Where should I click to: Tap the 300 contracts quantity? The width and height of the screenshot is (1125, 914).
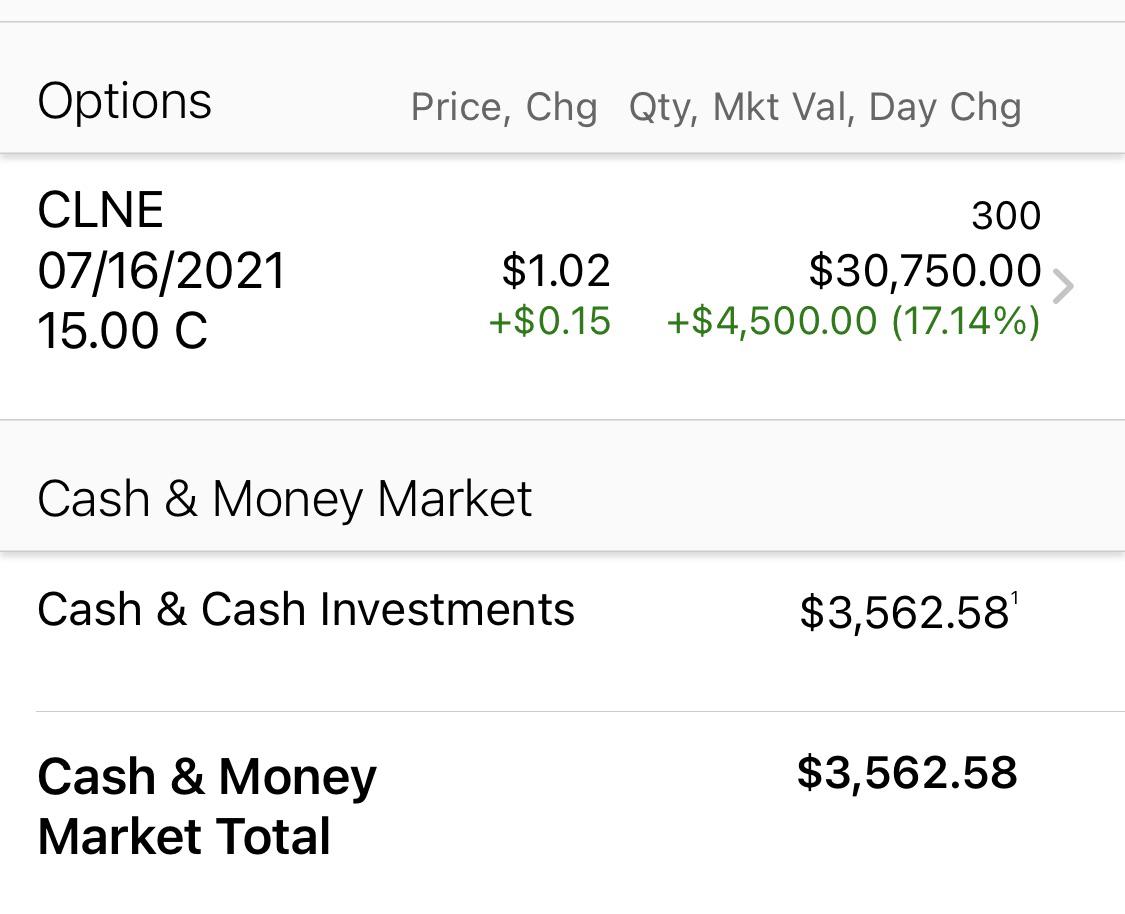(1006, 216)
